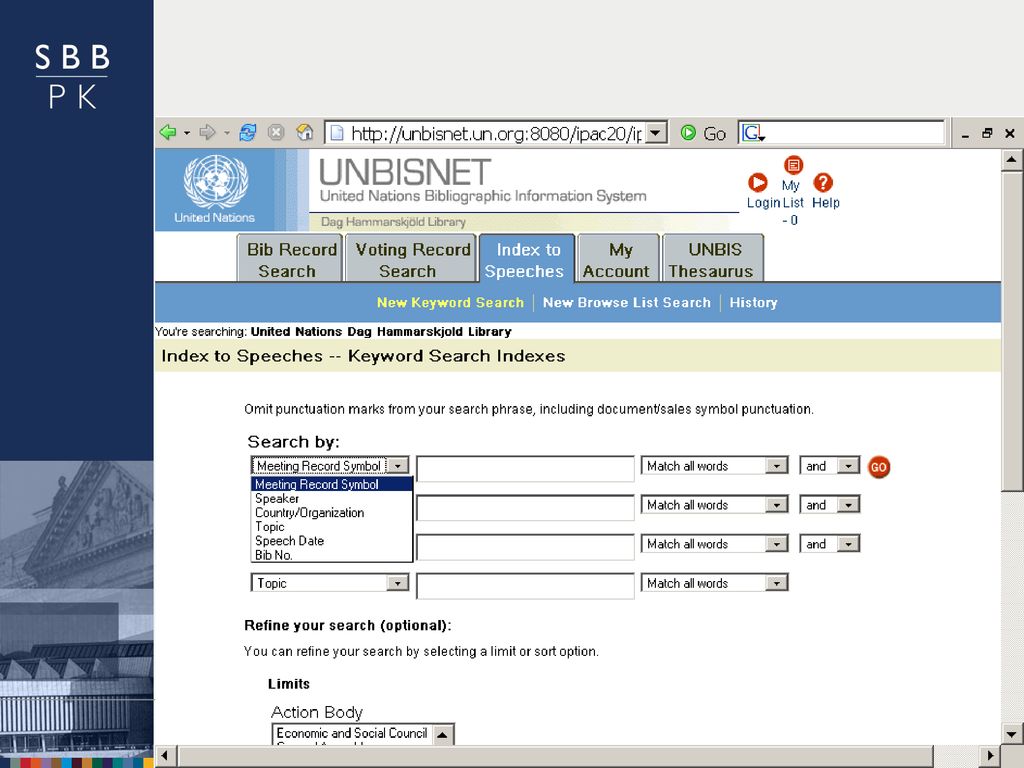The width and height of the screenshot is (1024, 768).
Task: Open the My List icon
Action: [793, 165]
